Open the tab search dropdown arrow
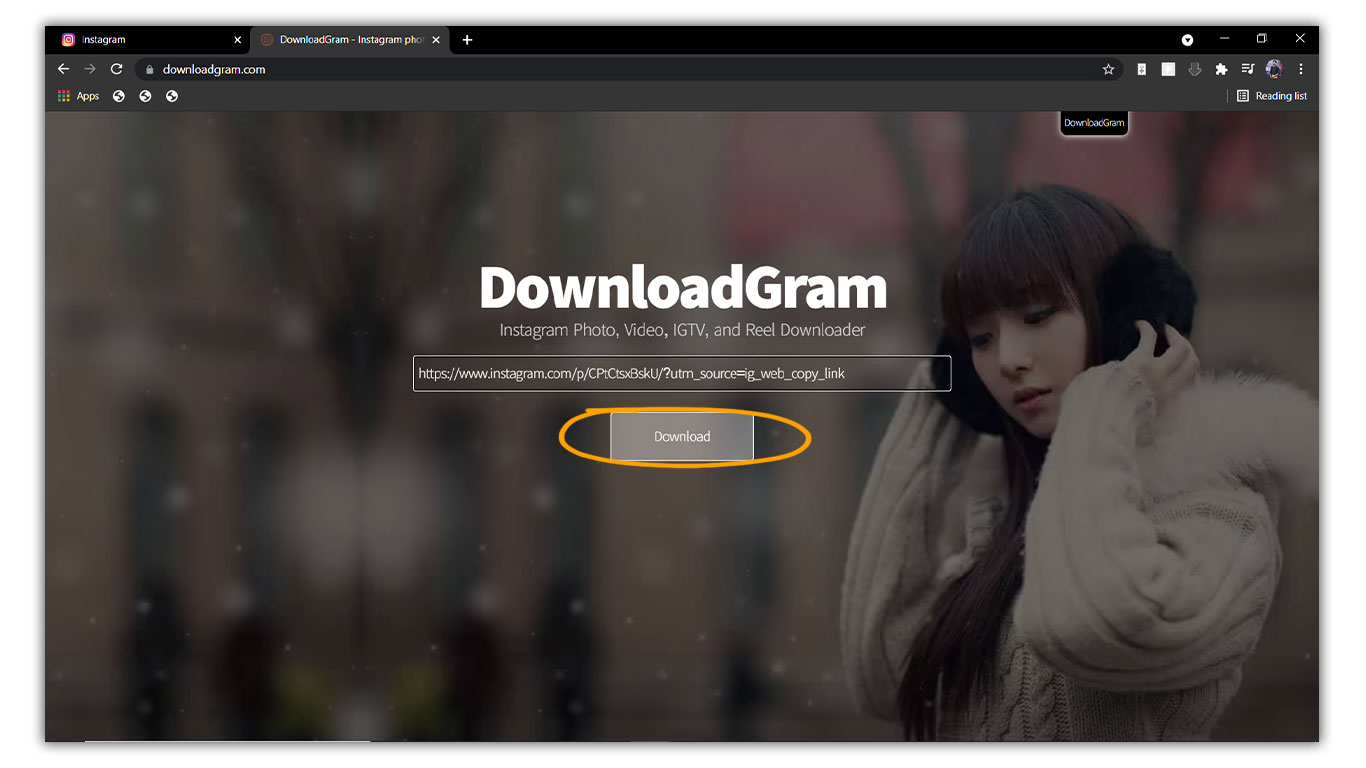Image resolution: width=1366 pixels, height=768 pixels. point(1188,40)
